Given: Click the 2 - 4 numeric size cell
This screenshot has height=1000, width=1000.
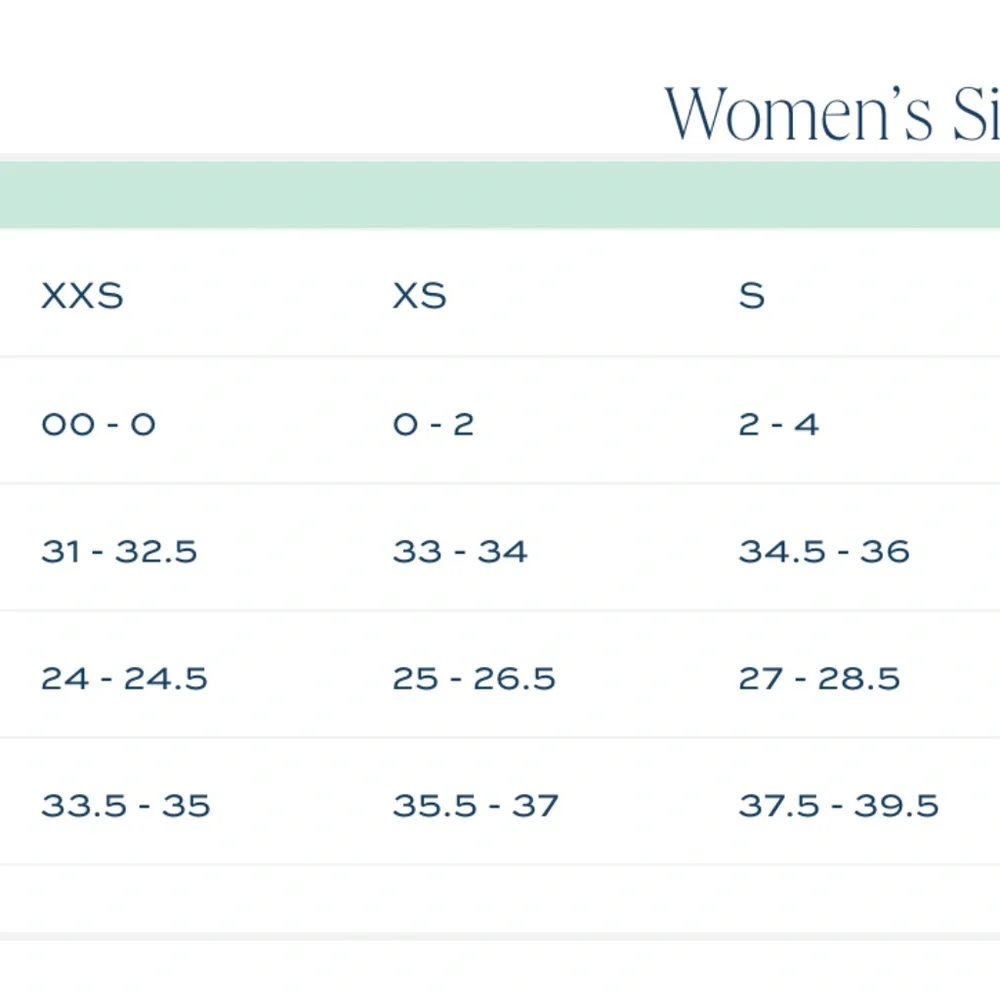Looking at the screenshot, I should pyautogui.click(x=779, y=424).
